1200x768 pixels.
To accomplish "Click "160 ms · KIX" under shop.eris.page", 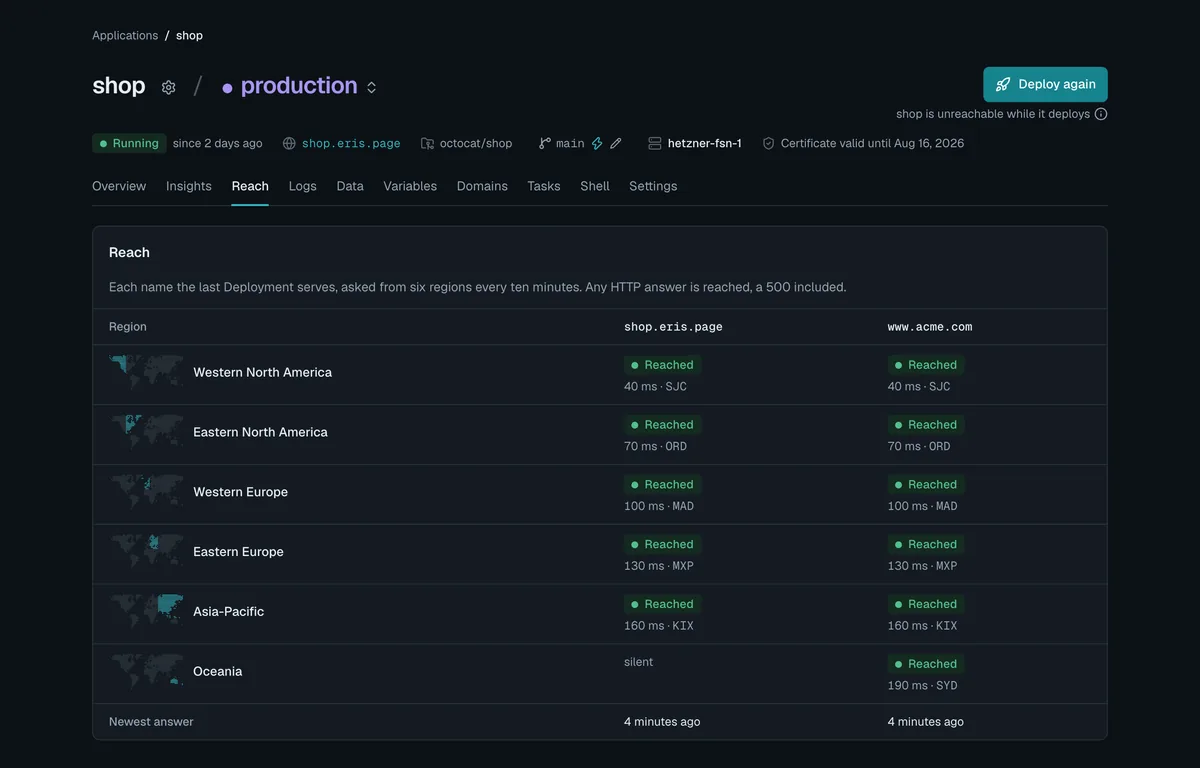I will [x=659, y=626].
